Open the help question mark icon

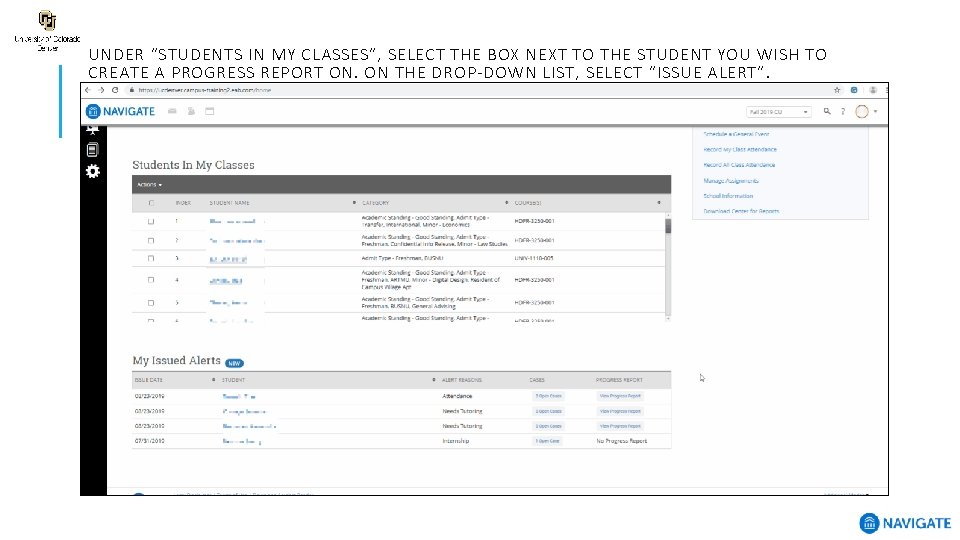click(x=843, y=111)
